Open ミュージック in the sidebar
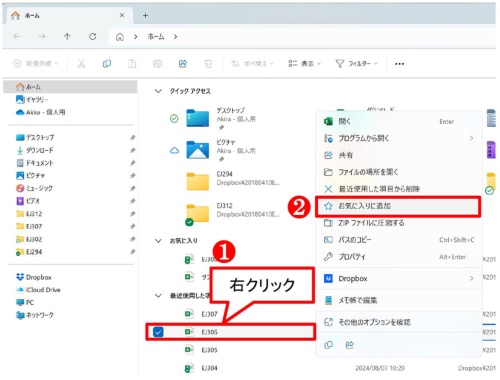This screenshot has height=380, width=500. click(x=35, y=188)
